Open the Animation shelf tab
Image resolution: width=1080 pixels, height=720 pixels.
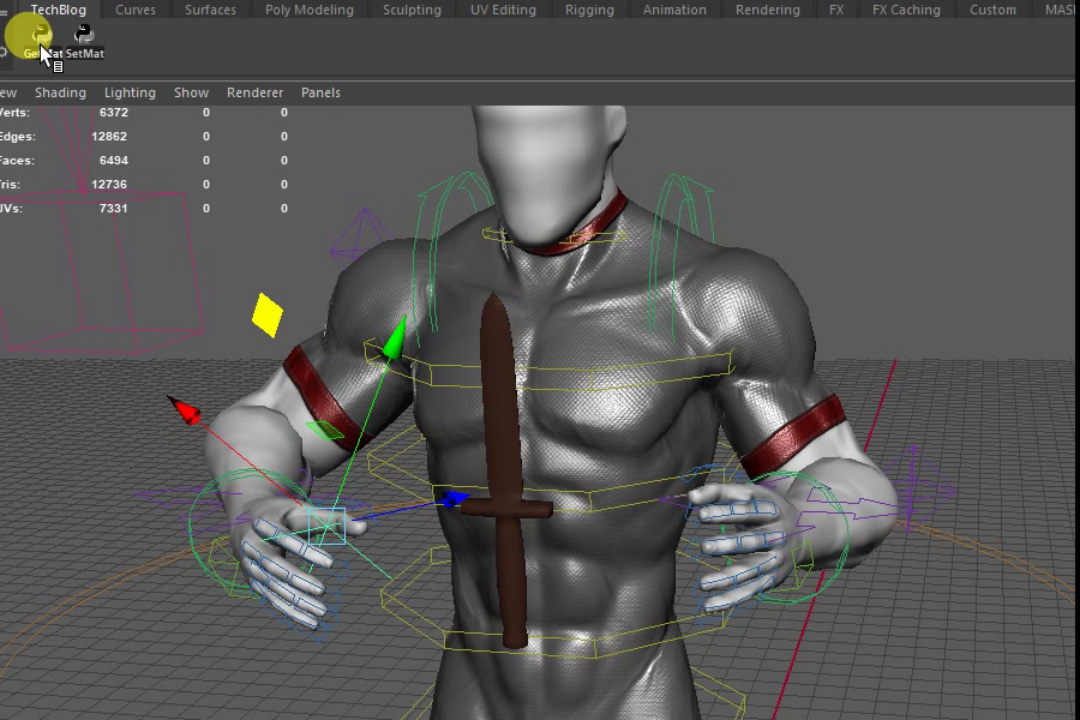[x=674, y=10]
